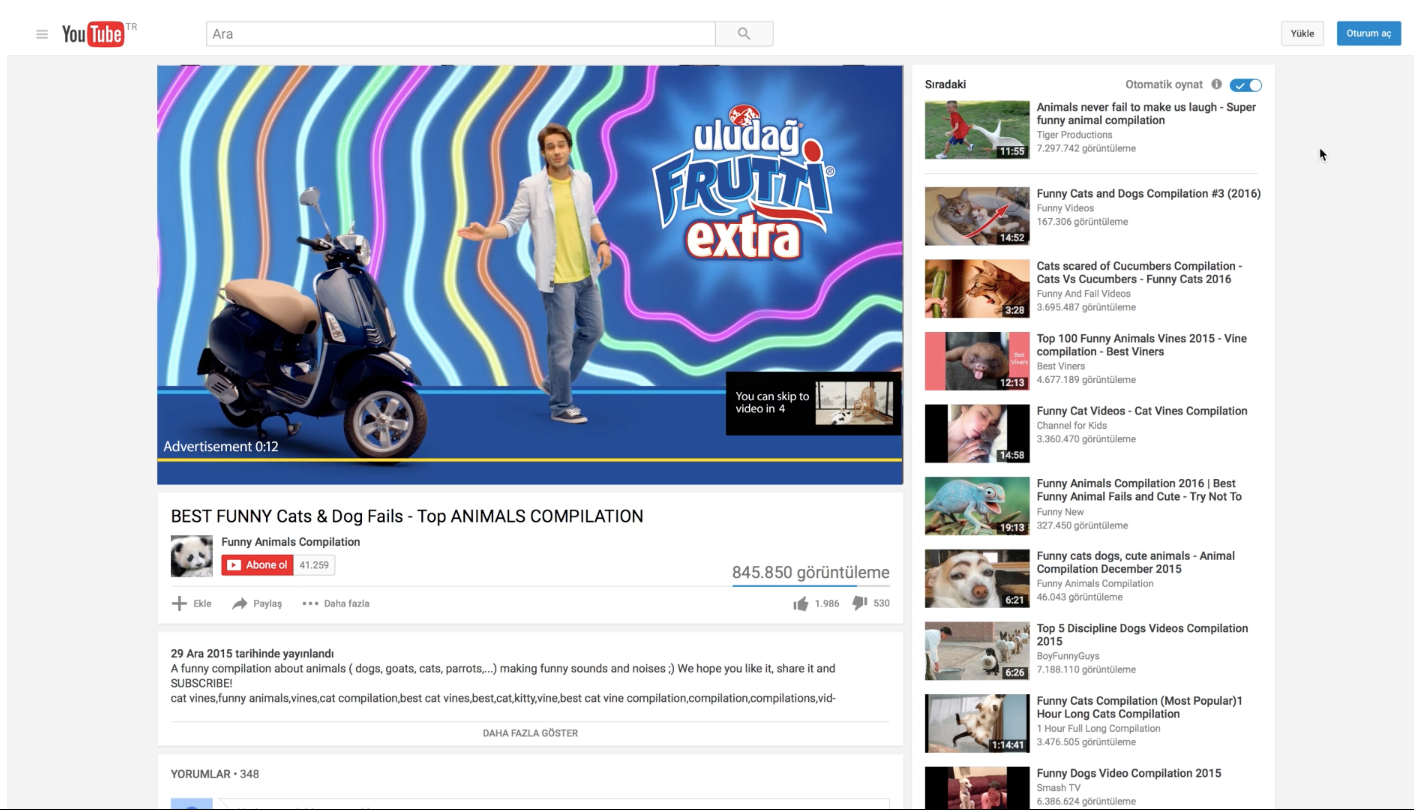Open Funny Cats Compilation 1 Hour Long
1414x810 pixels.
1140,707
